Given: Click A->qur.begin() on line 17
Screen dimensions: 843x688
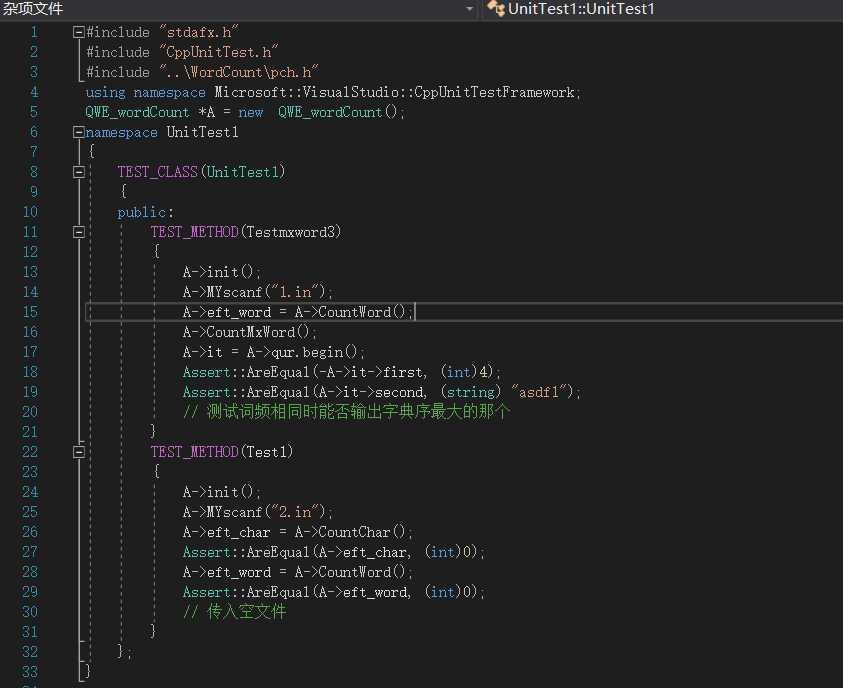Looking at the screenshot, I should point(305,352).
